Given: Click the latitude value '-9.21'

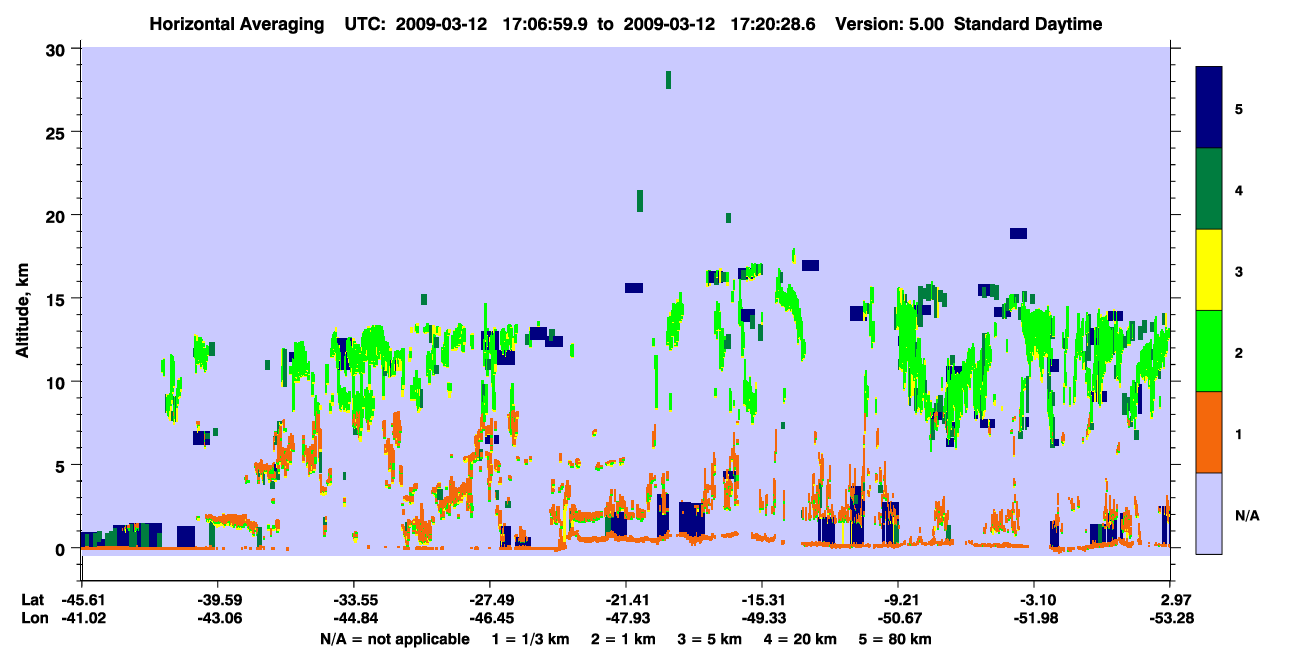Looking at the screenshot, I should click(x=899, y=600).
